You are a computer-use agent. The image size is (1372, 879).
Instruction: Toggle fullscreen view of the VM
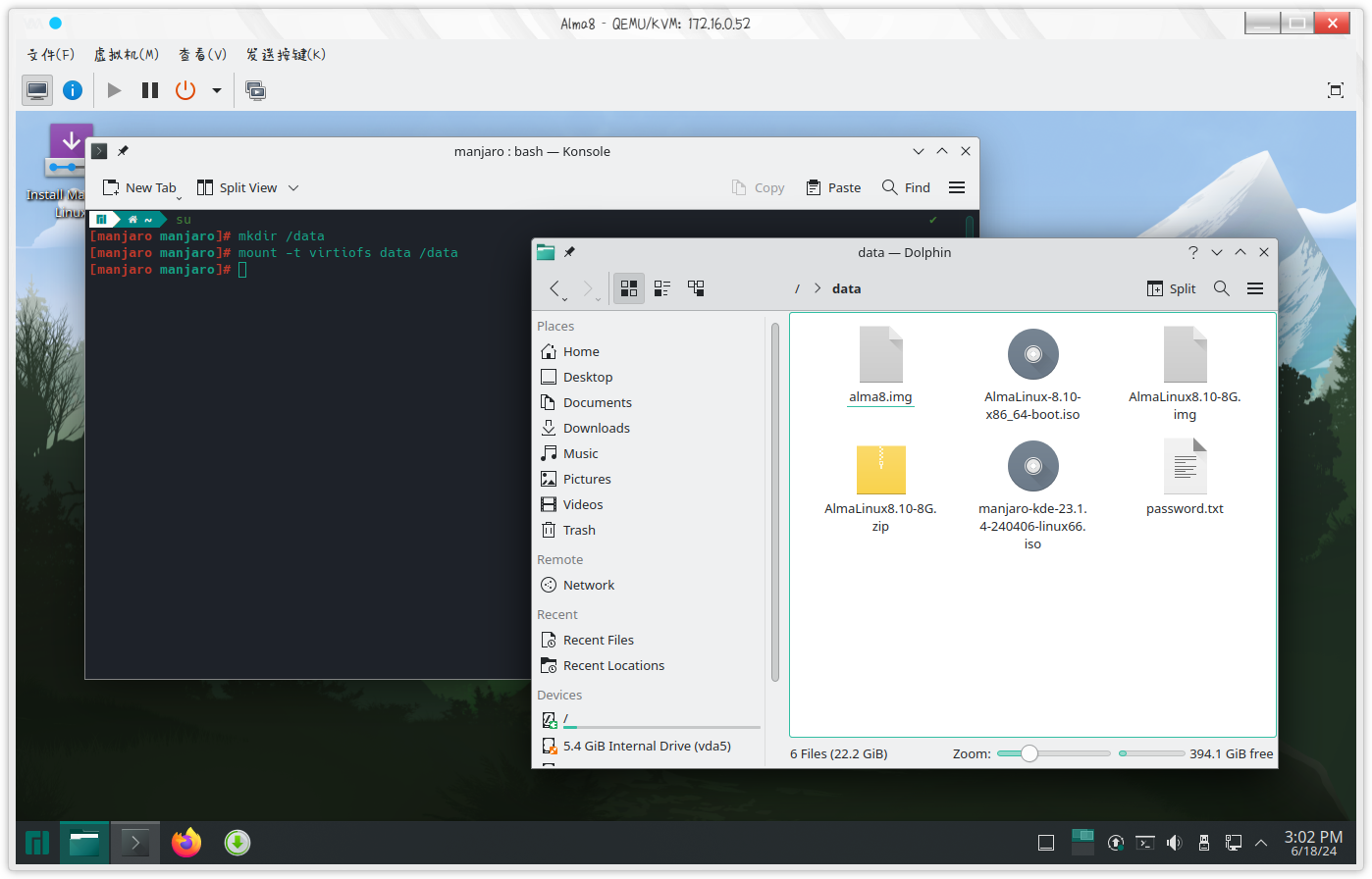(1336, 90)
